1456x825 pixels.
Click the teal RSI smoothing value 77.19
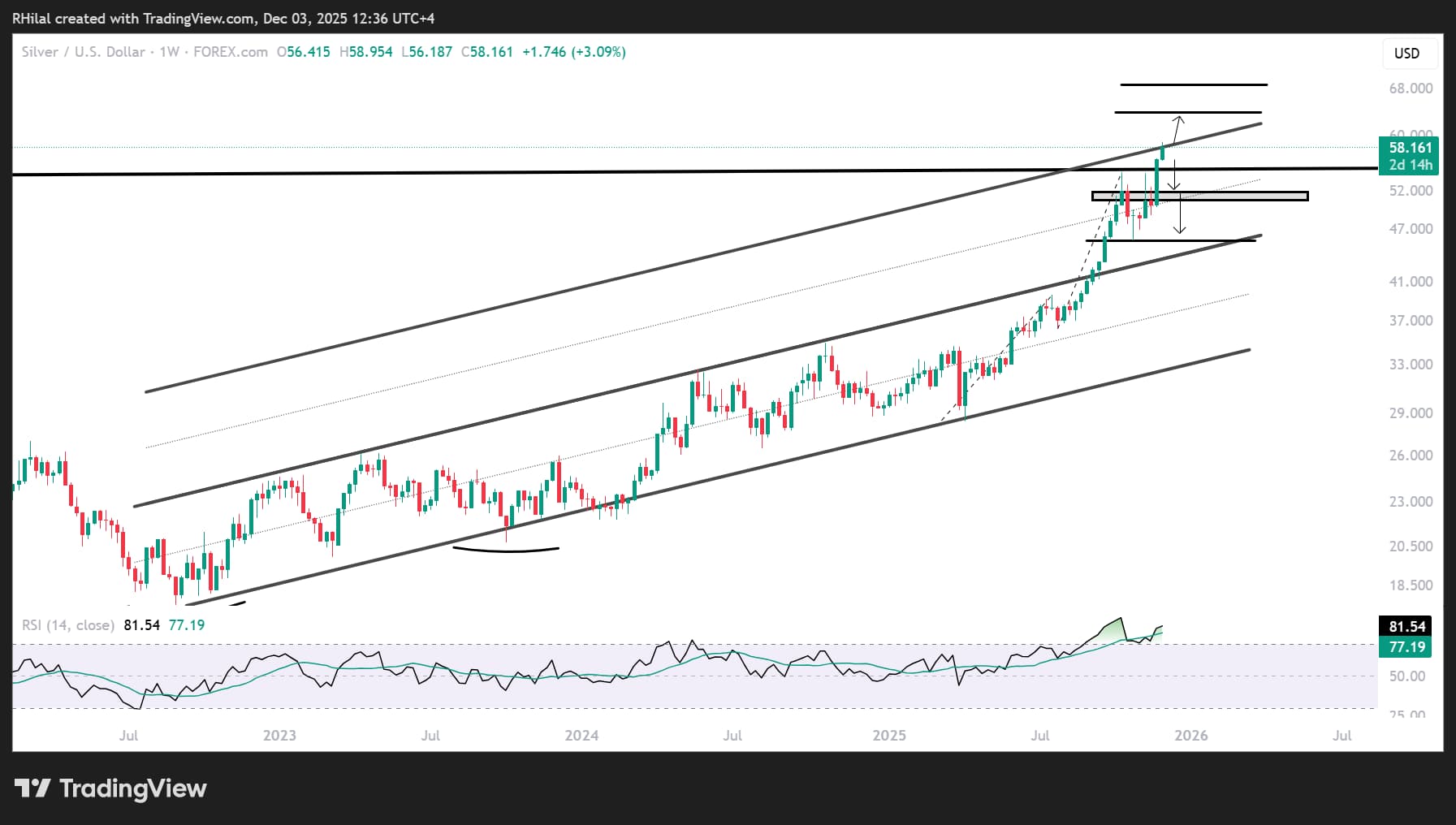[x=186, y=625]
